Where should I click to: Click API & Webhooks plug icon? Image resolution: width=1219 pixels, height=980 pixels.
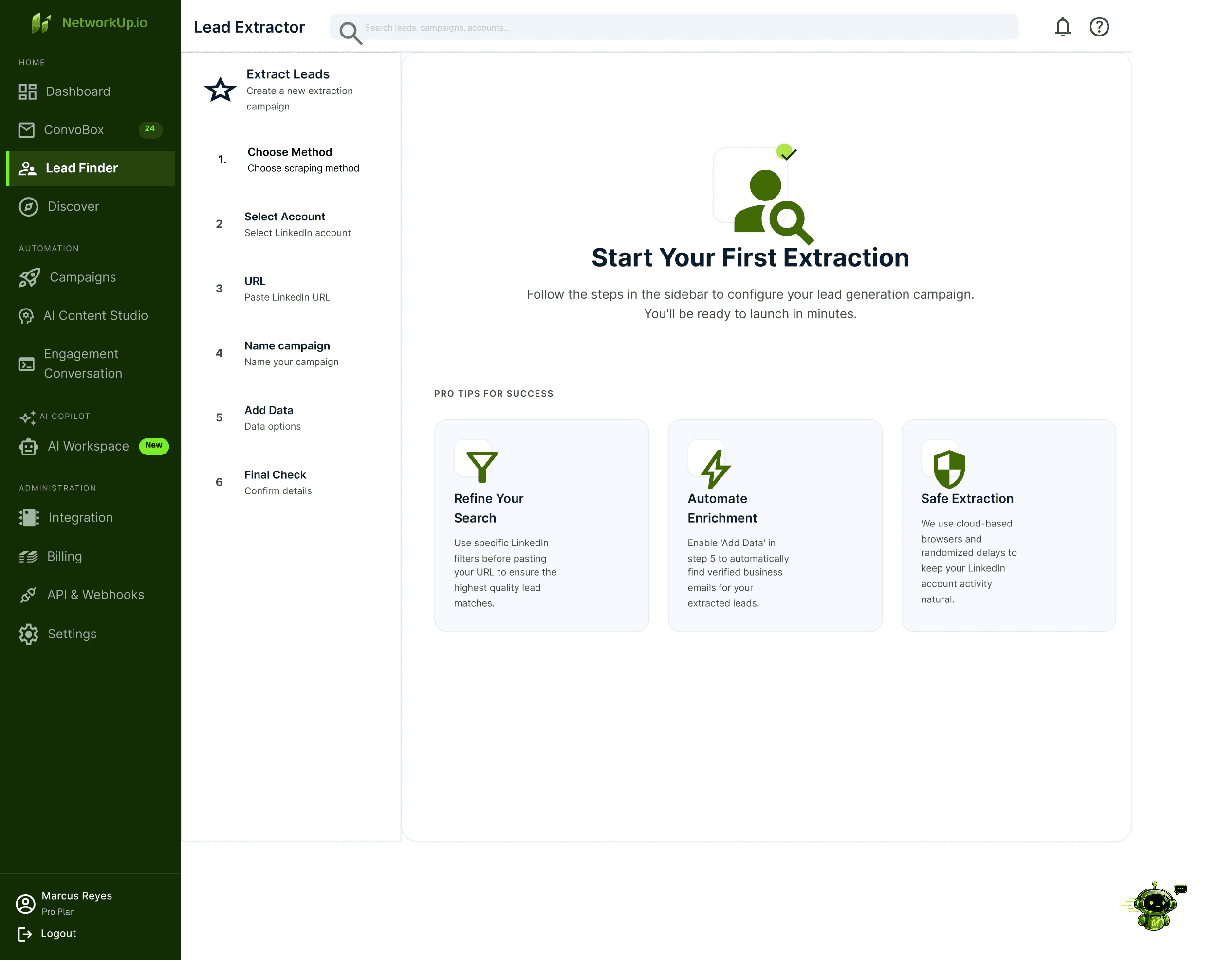(x=28, y=595)
